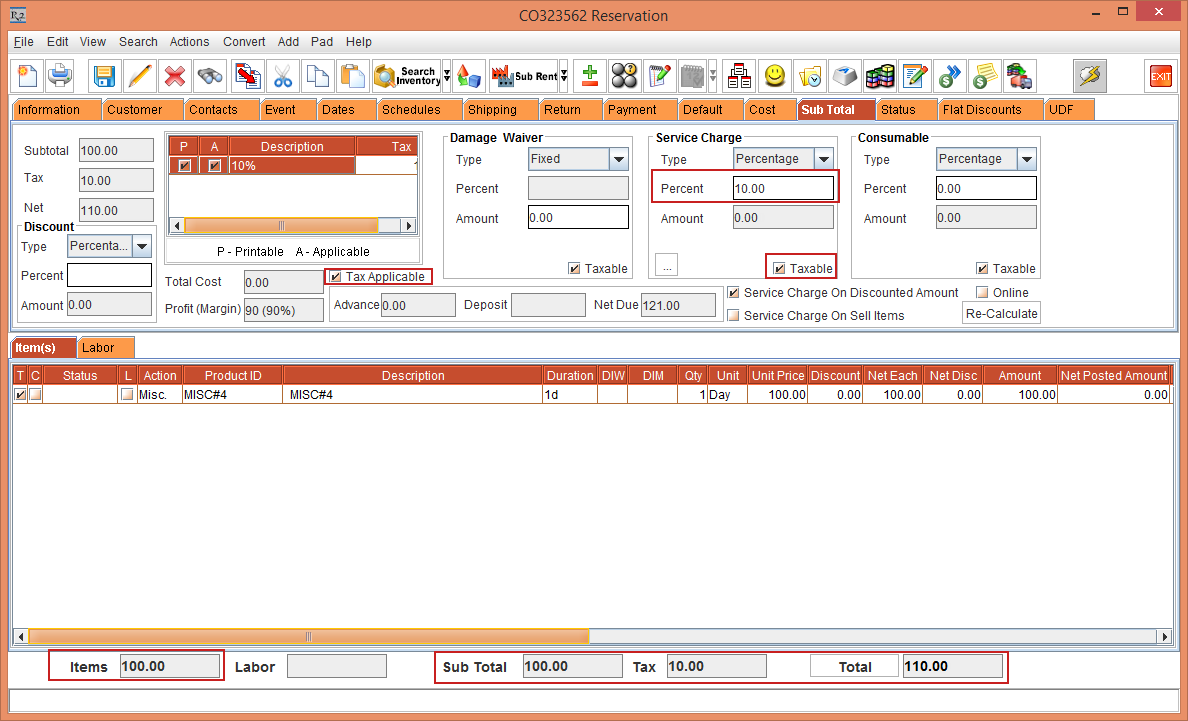
Task: Select the Save icon on the toolbar
Action: click(x=103, y=76)
